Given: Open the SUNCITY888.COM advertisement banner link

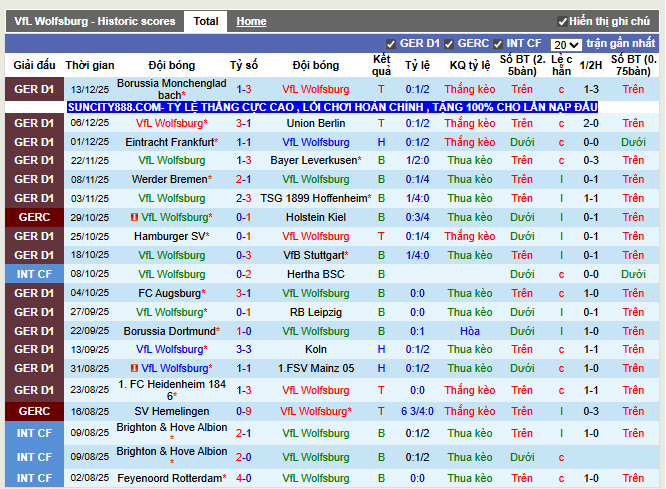Looking at the screenshot, I should coord(333,107).
